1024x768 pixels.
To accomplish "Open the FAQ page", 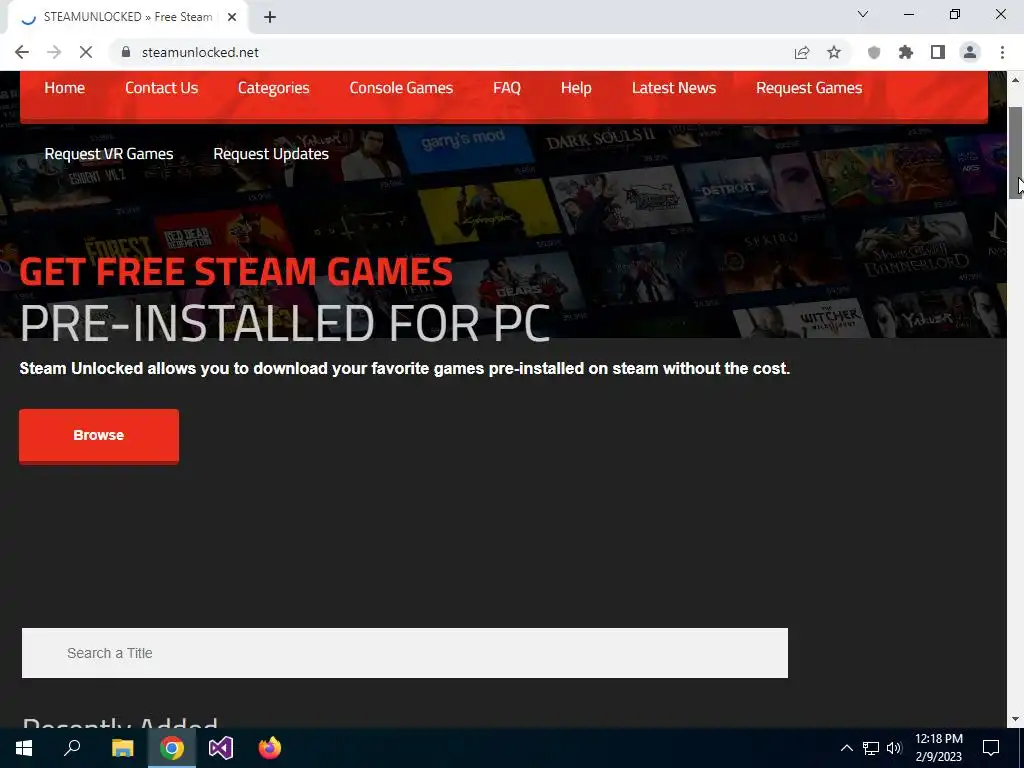I will [507, 88].
